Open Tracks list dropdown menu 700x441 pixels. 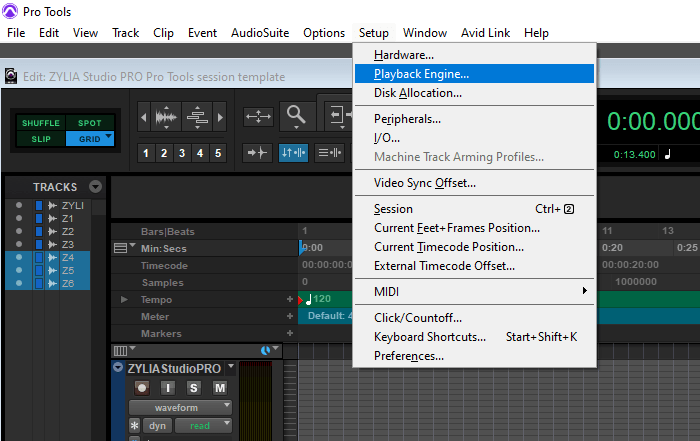coord(95,187)
